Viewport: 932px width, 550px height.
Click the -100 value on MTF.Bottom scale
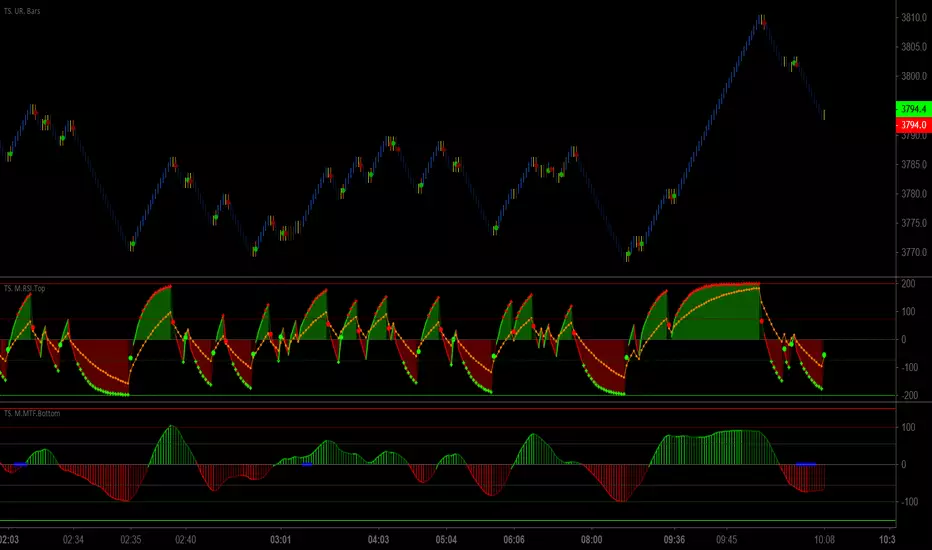coord(910,502)
